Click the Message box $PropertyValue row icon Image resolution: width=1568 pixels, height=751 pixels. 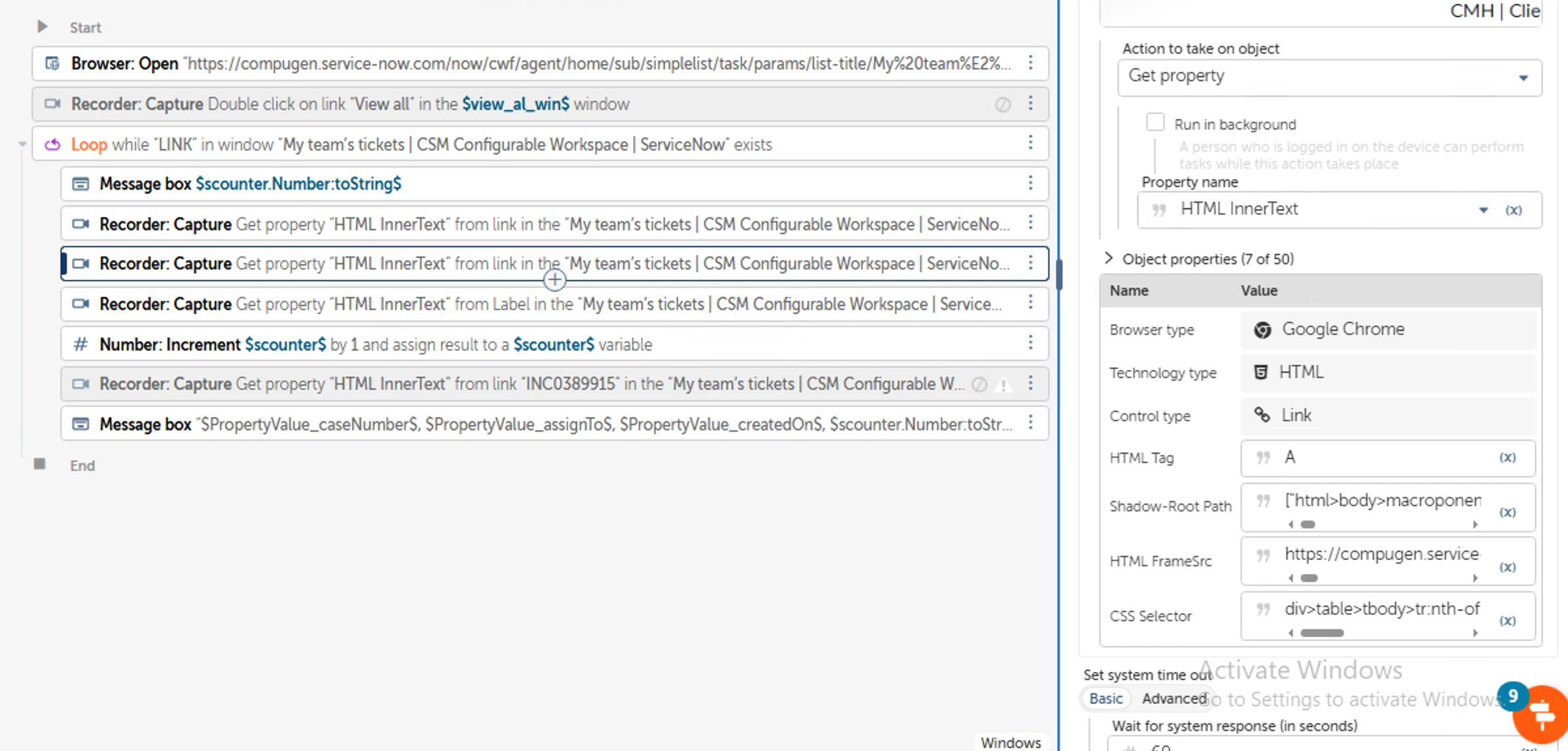point(80,424)
